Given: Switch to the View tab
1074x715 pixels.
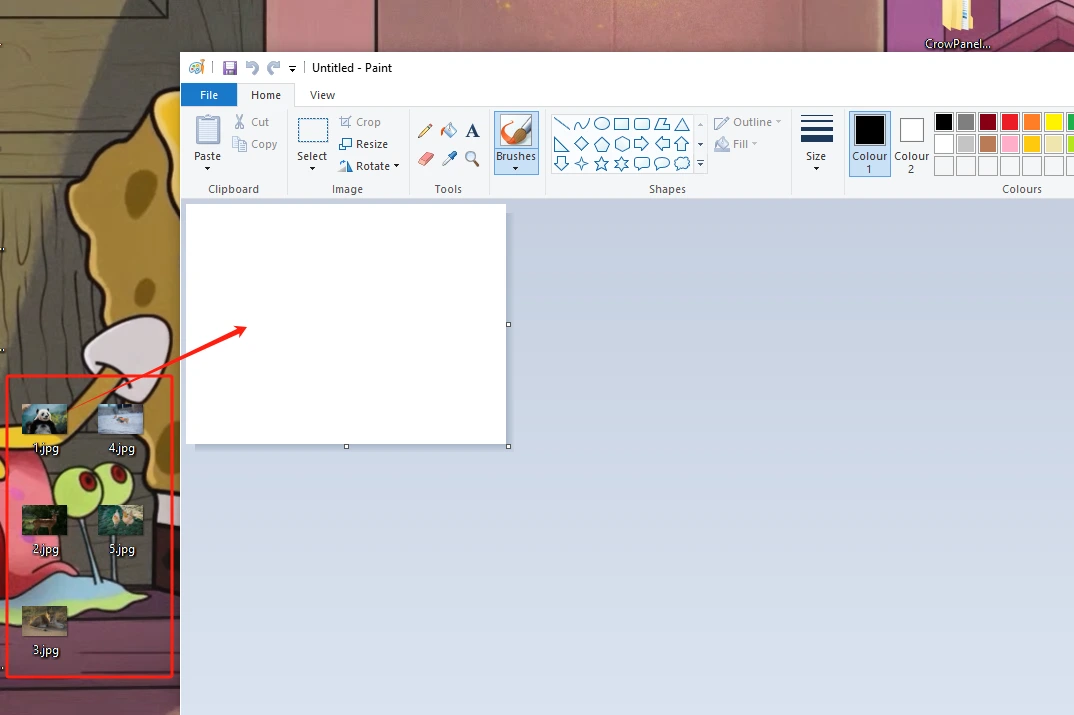Looking at the screenshot, I should (322, 95).
